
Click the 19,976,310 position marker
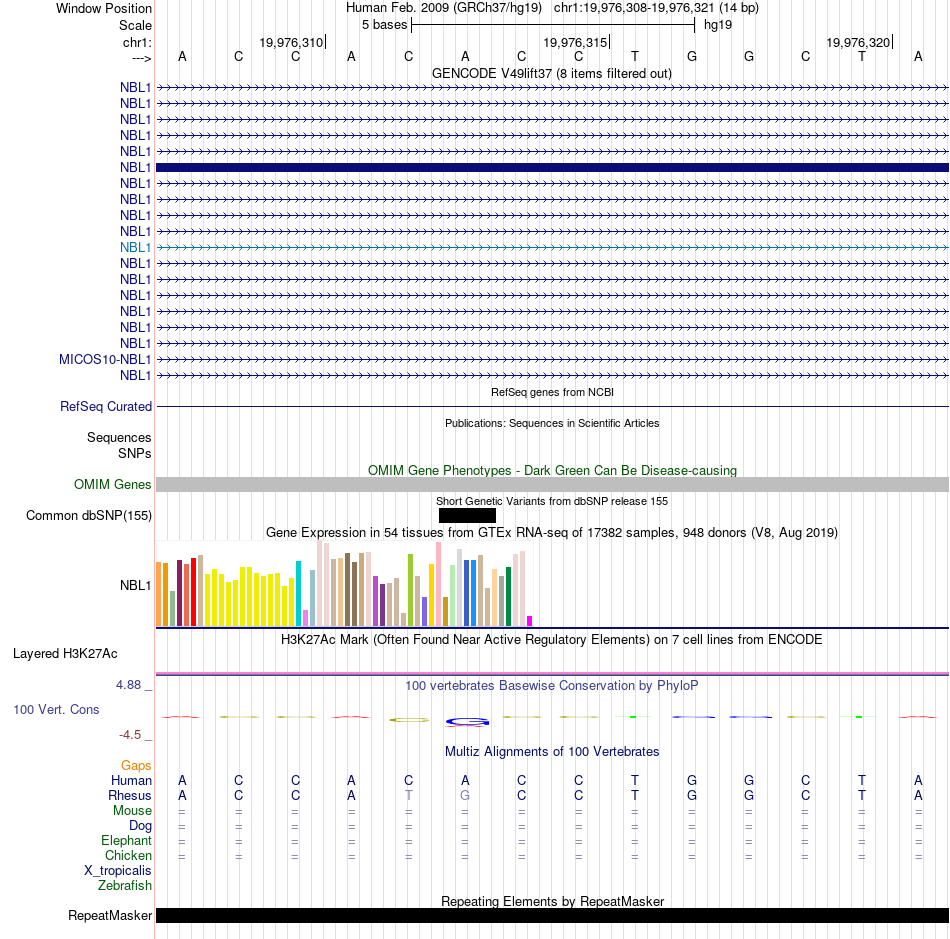[291, 42]
